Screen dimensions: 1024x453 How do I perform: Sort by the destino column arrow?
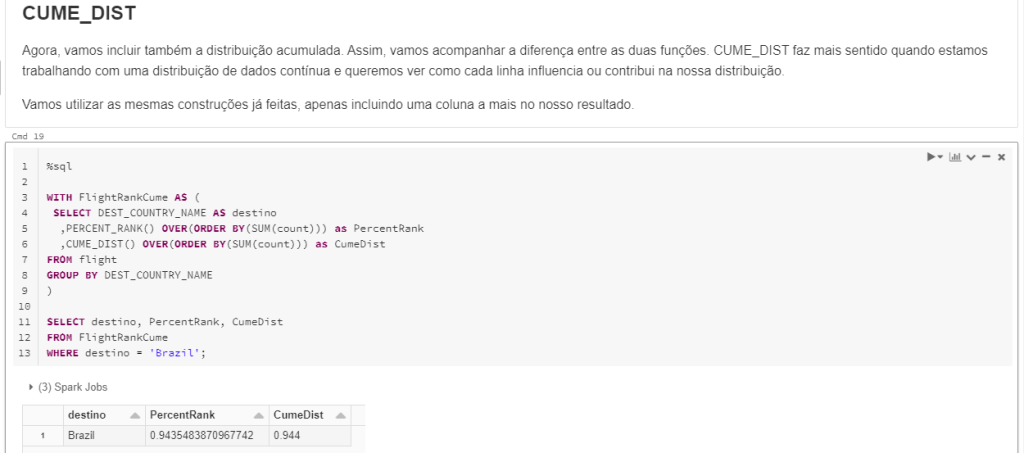pos(133,415)
